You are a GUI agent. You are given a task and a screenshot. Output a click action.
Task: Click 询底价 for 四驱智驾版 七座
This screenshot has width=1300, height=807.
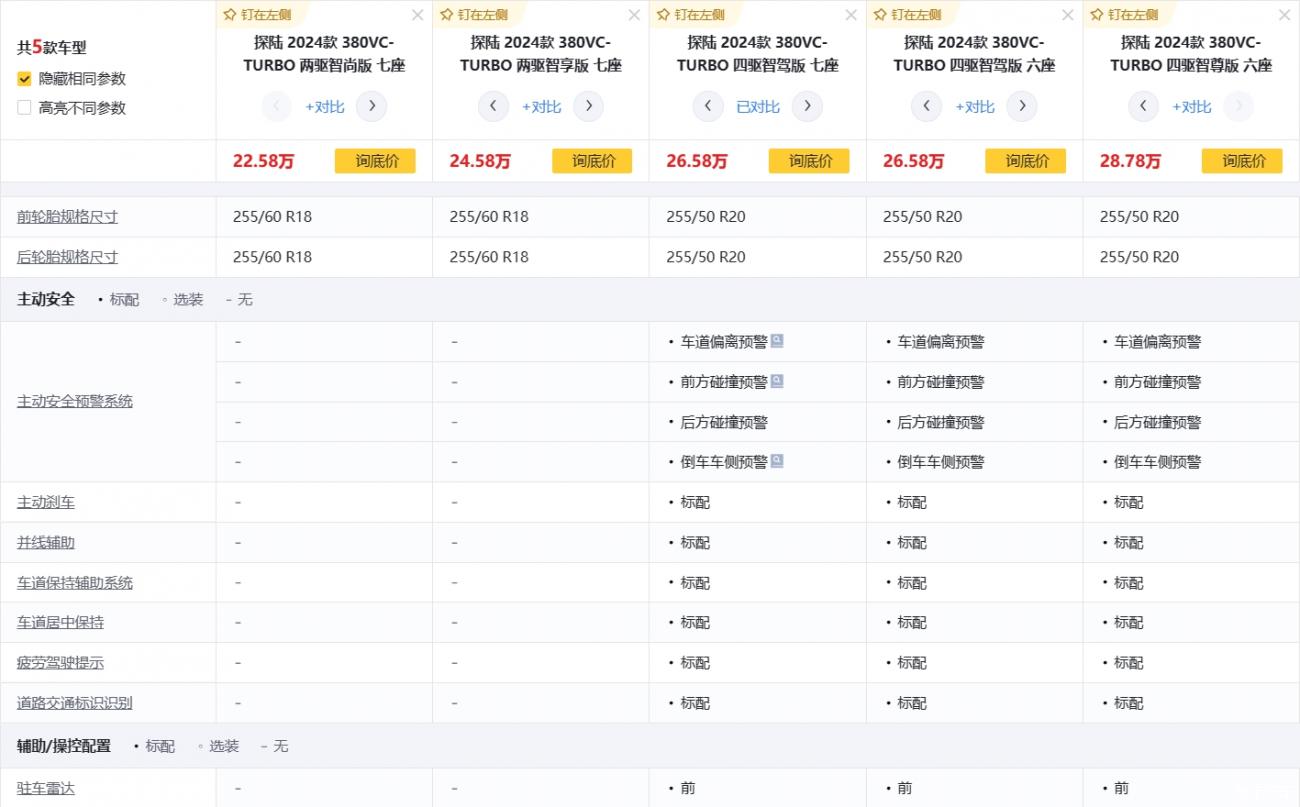click(x=809, y=161)
